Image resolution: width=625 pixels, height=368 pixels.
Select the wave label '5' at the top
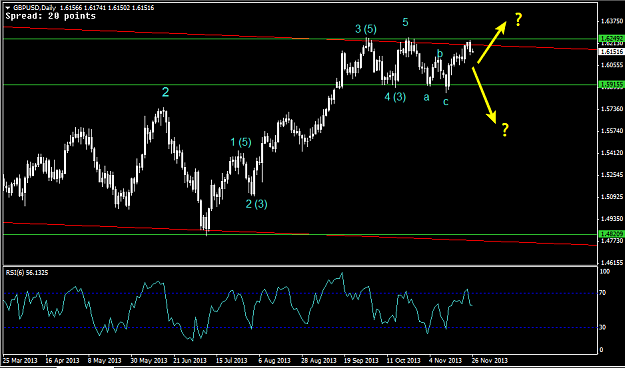tap(405, 22)
